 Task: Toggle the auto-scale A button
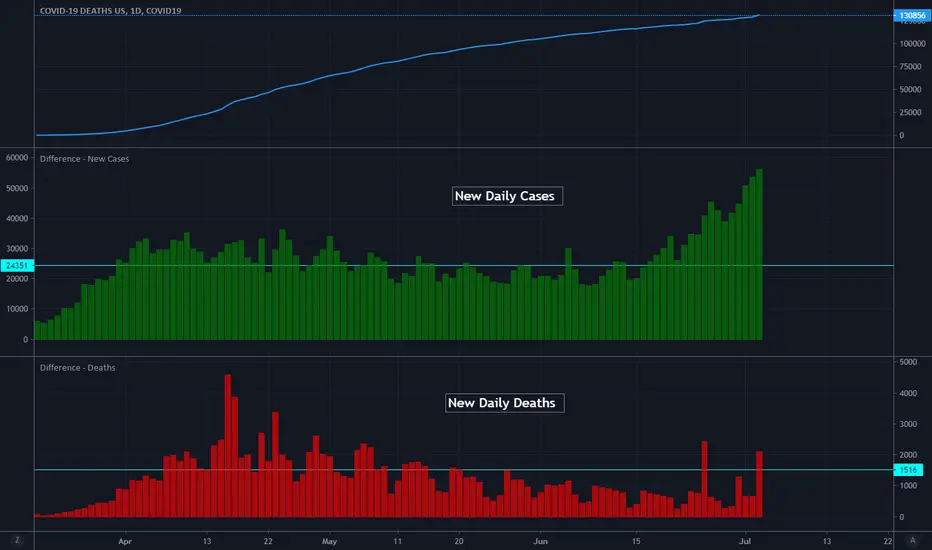click(912, 540)
